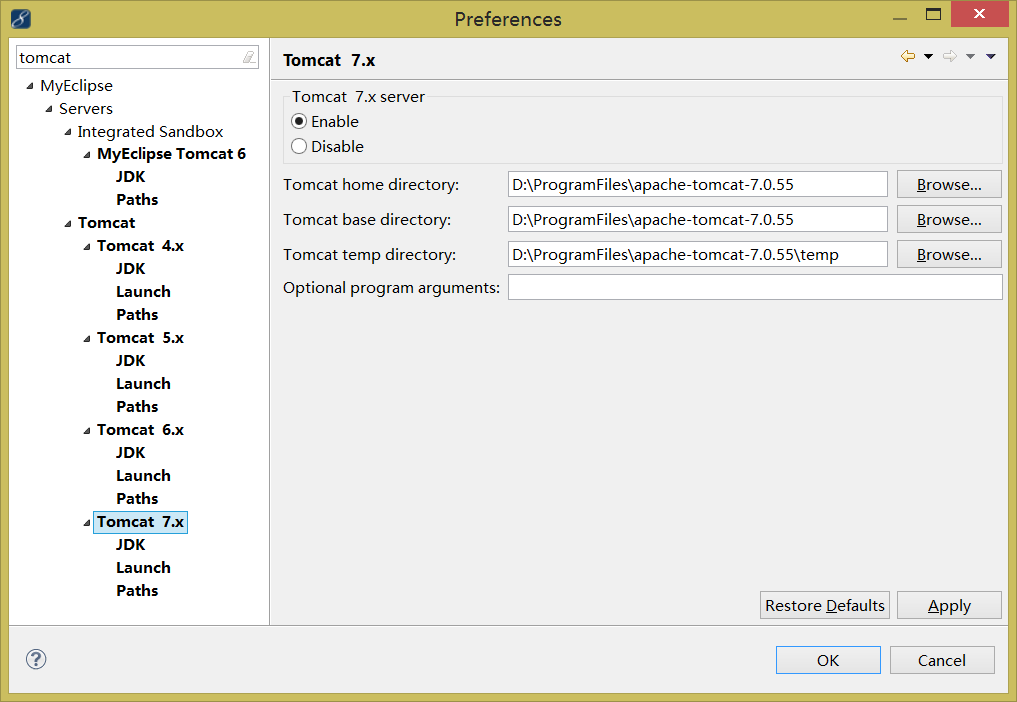Open Paths under Tomcat 7.x
The image size is (1017, 702).
pos(137,591)
